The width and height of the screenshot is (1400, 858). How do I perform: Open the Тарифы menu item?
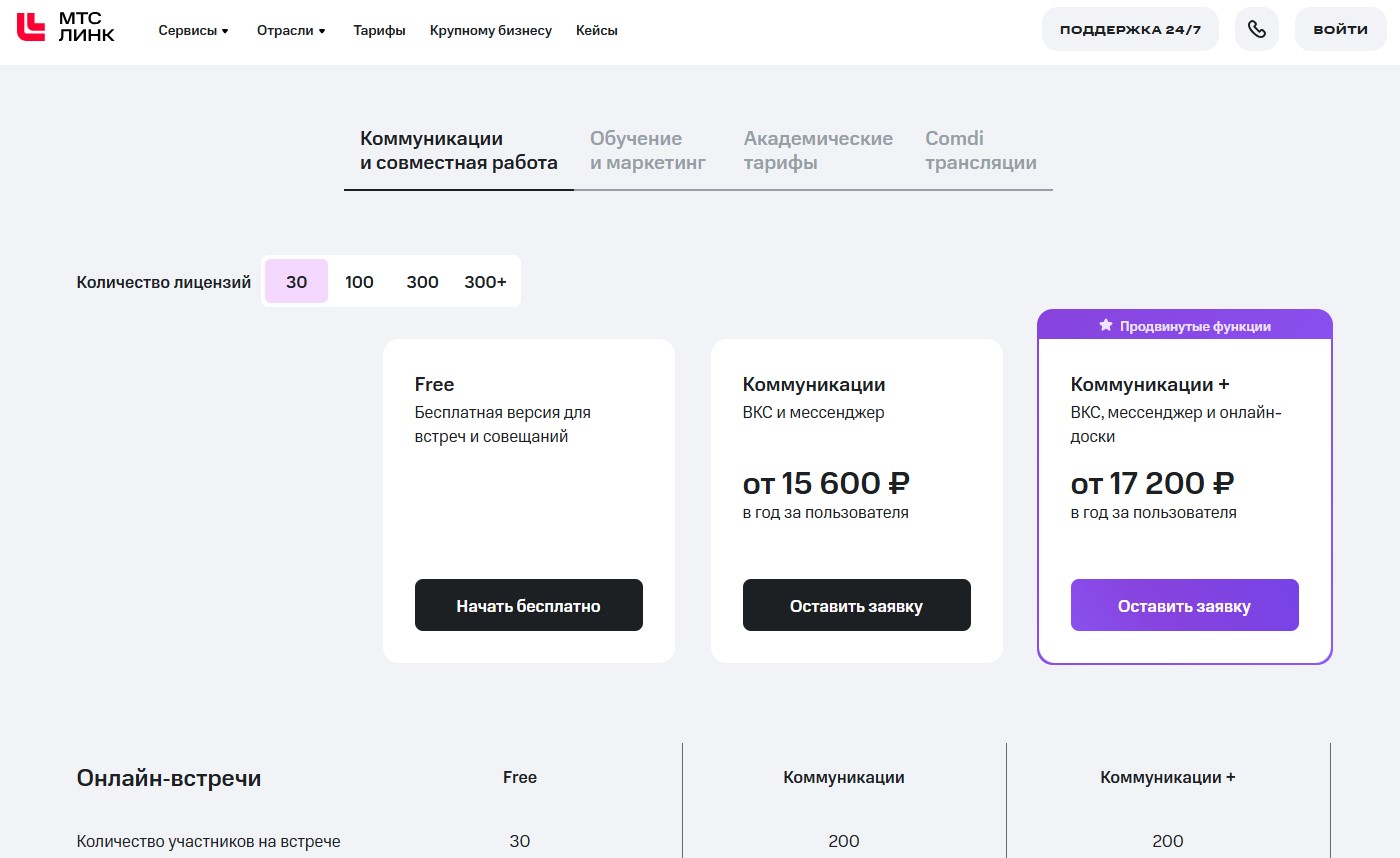tap(379, 31)
